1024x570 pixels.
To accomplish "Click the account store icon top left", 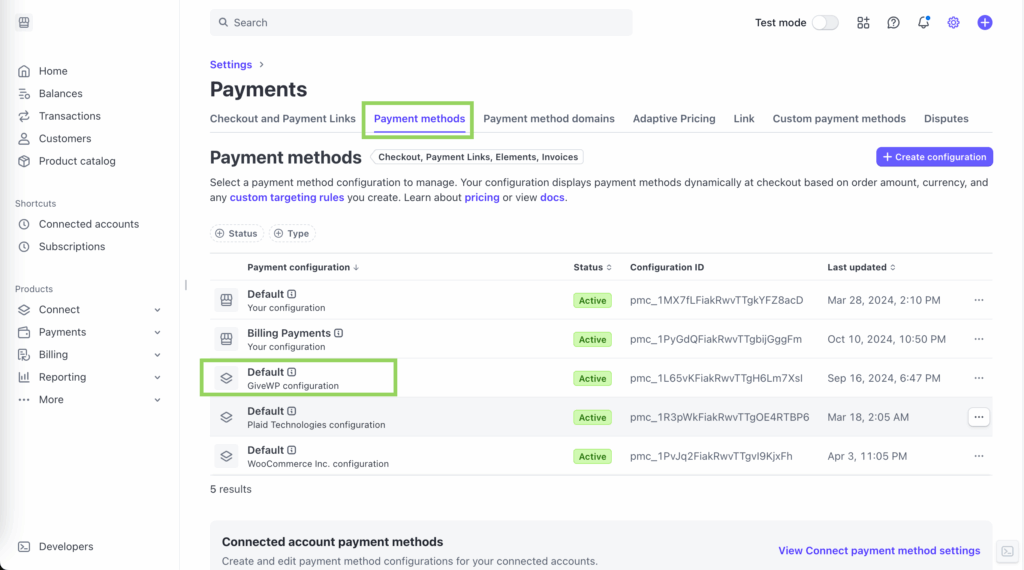I will coord(24,23).
